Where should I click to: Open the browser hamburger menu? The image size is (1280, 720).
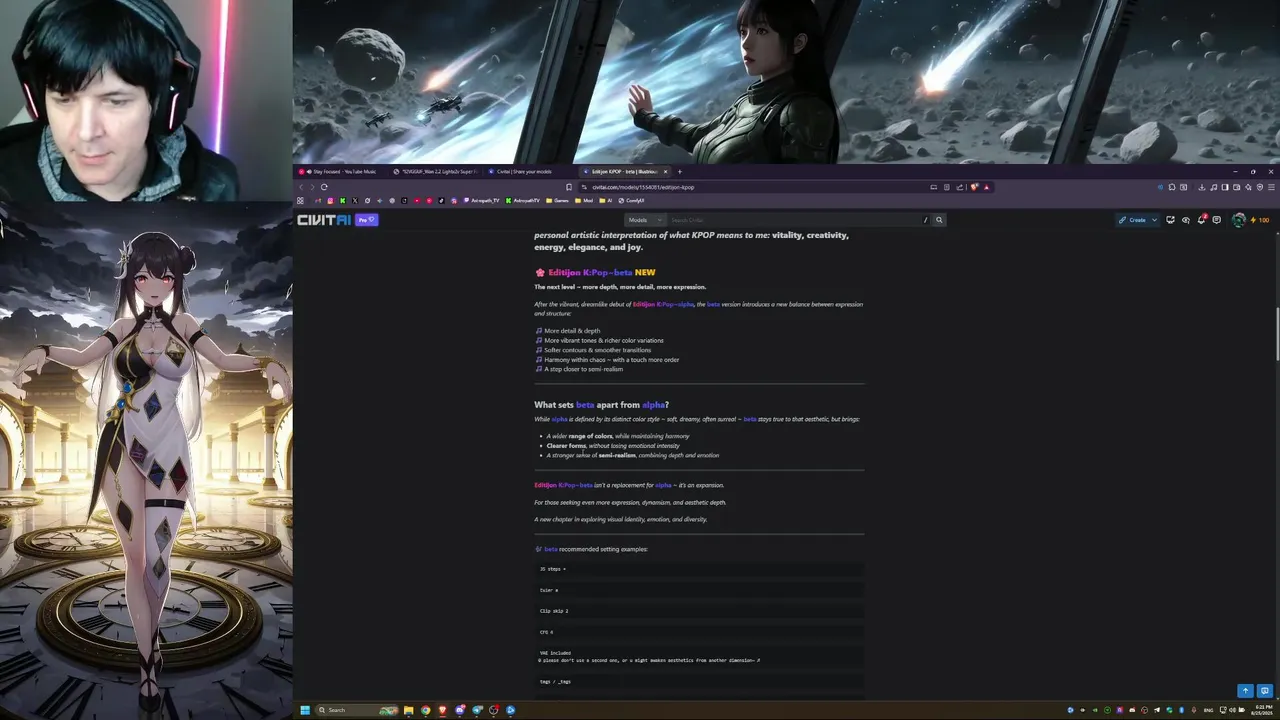(x=1271, y=187)
